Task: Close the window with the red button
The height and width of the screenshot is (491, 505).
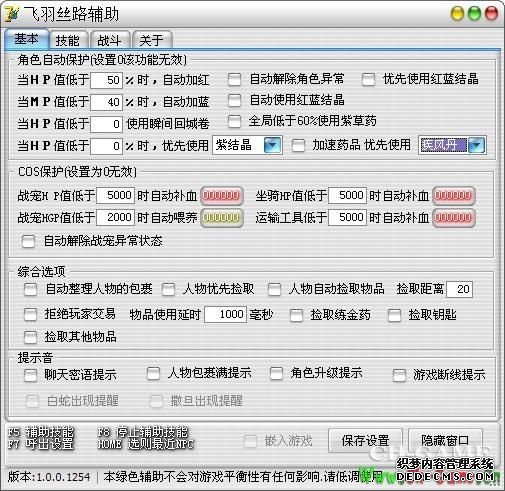Action: coord(491,14)
